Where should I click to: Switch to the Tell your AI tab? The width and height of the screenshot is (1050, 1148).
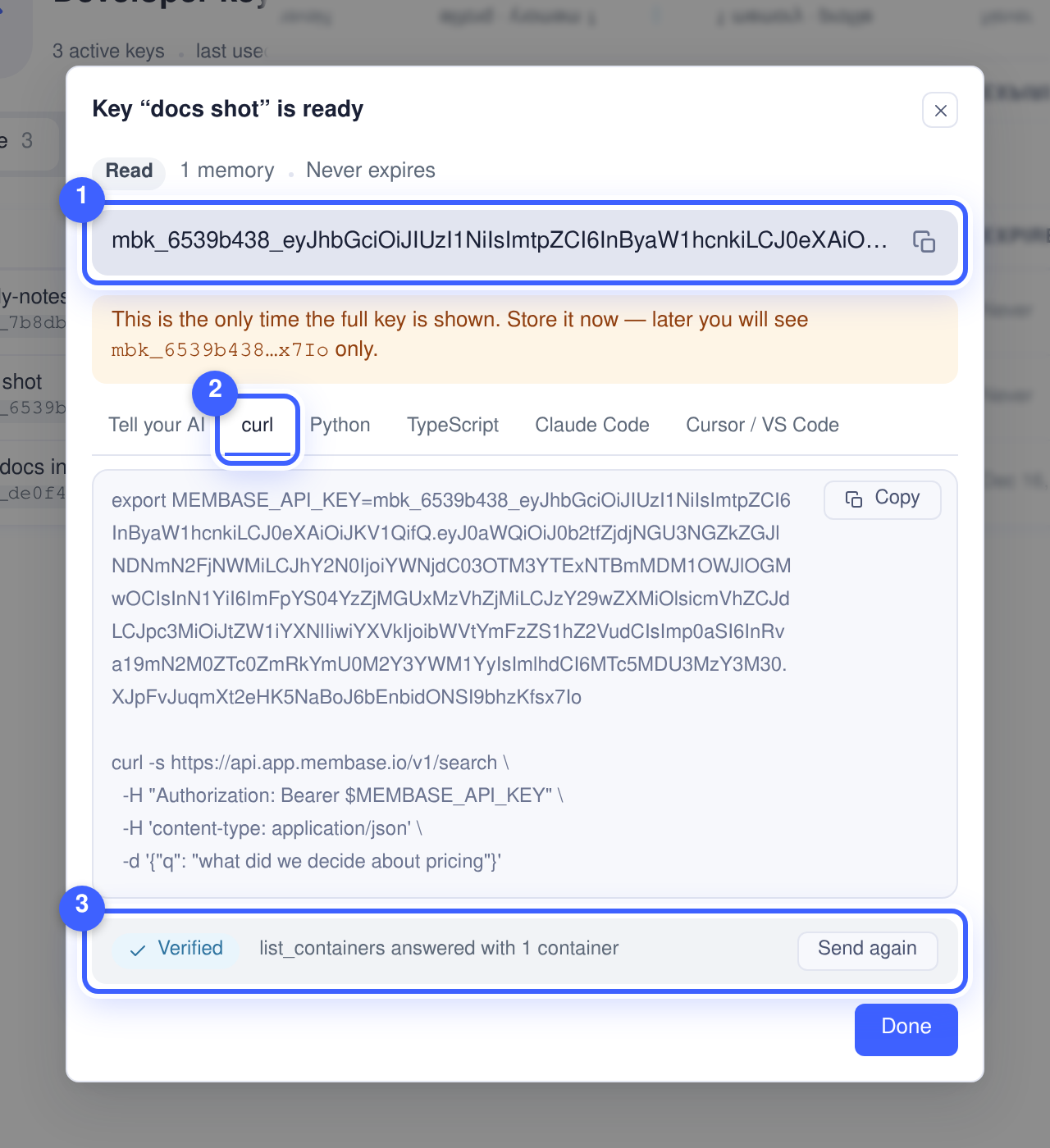(x=157, y=425)
